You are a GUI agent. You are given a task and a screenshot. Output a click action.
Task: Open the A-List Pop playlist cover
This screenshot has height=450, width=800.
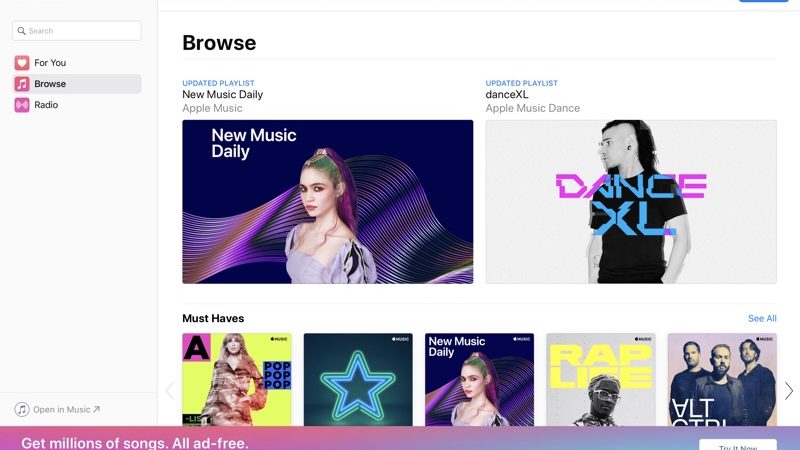237,380
